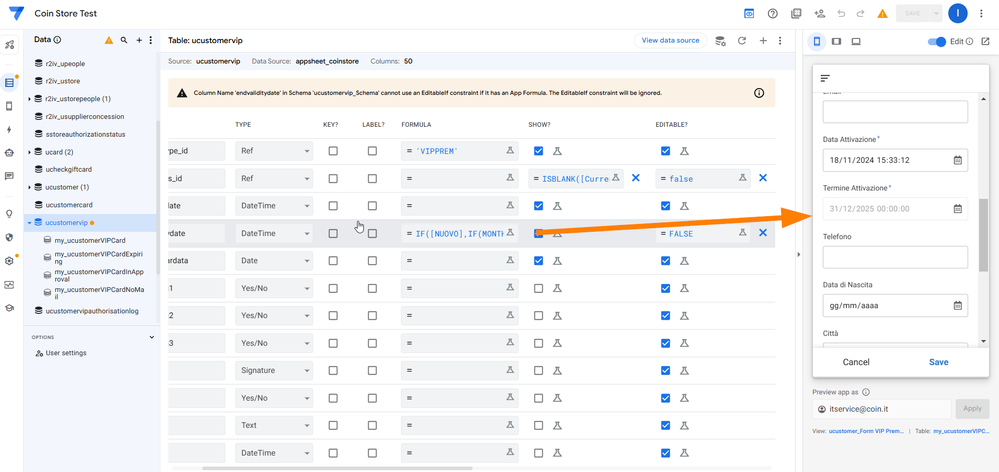999x472 pixels.
Task: Click View data source button
Action: [x=670, y=40]
